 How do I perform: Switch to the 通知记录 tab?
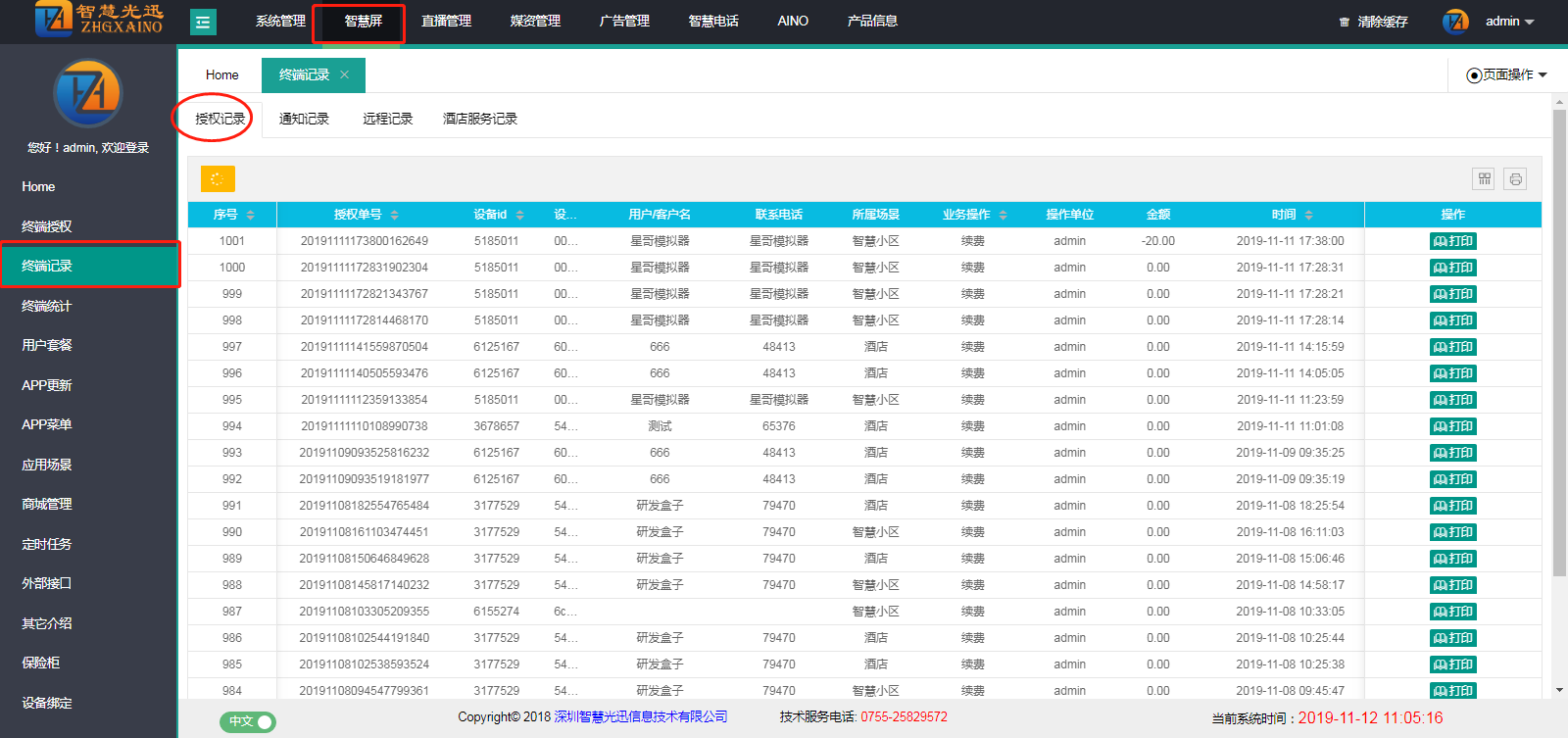pos(304,119)
